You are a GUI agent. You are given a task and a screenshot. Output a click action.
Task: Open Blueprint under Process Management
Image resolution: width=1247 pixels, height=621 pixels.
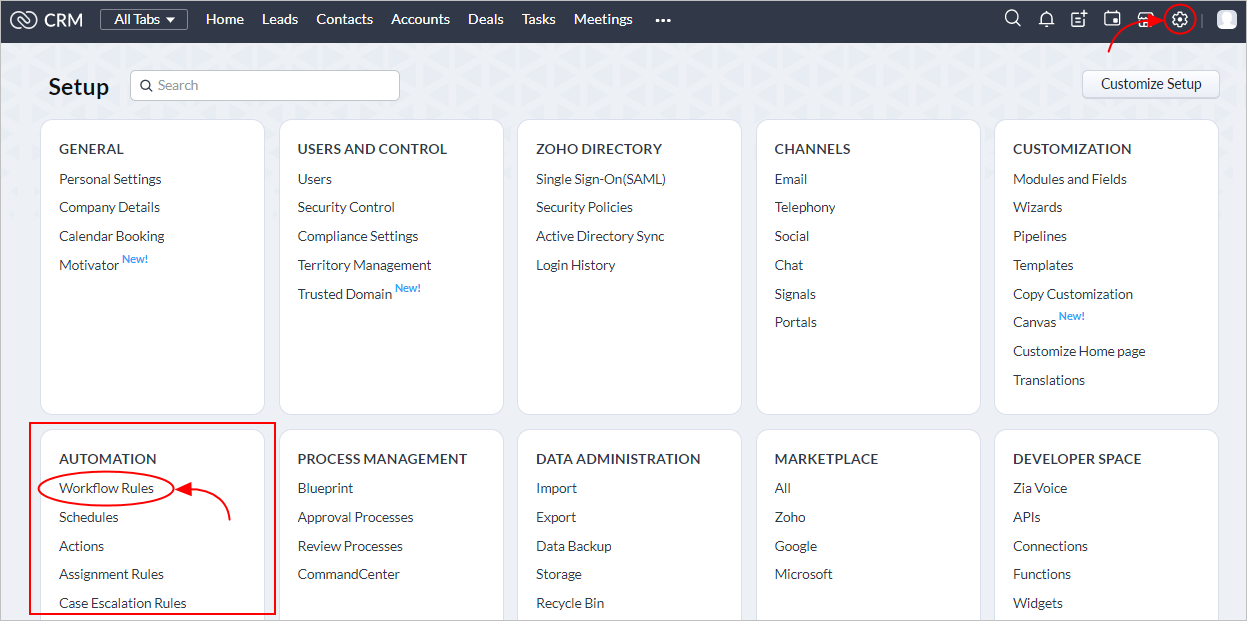[325, 488]
